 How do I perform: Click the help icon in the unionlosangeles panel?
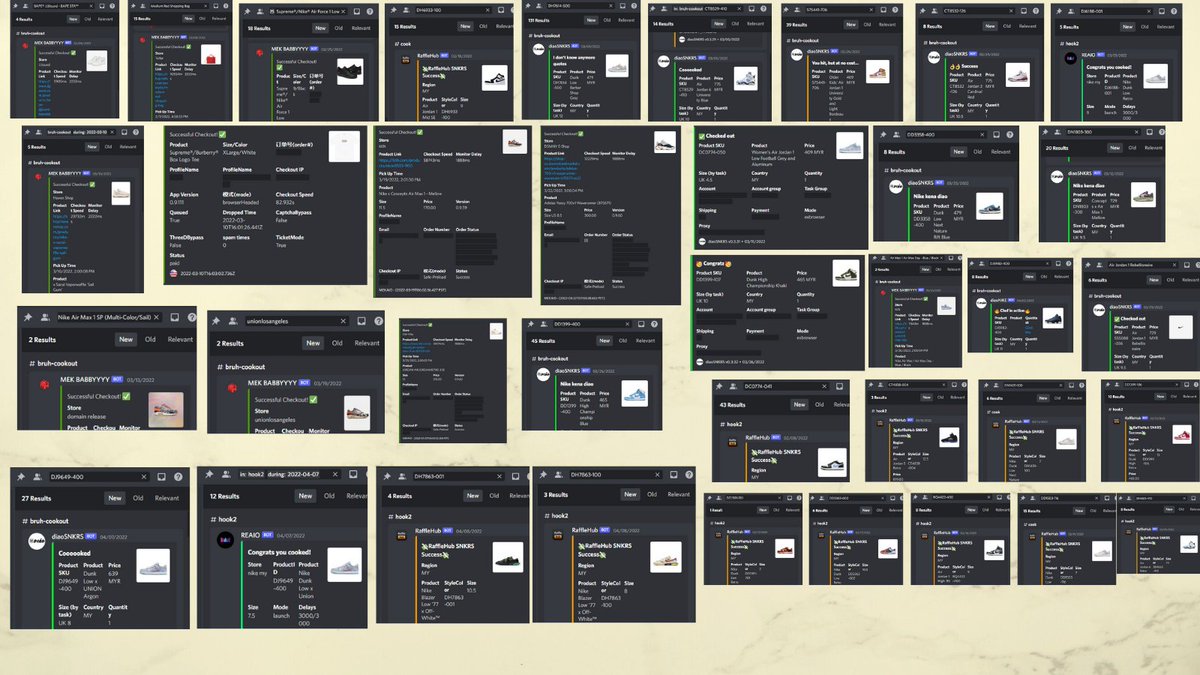click(x=378, y=321)
